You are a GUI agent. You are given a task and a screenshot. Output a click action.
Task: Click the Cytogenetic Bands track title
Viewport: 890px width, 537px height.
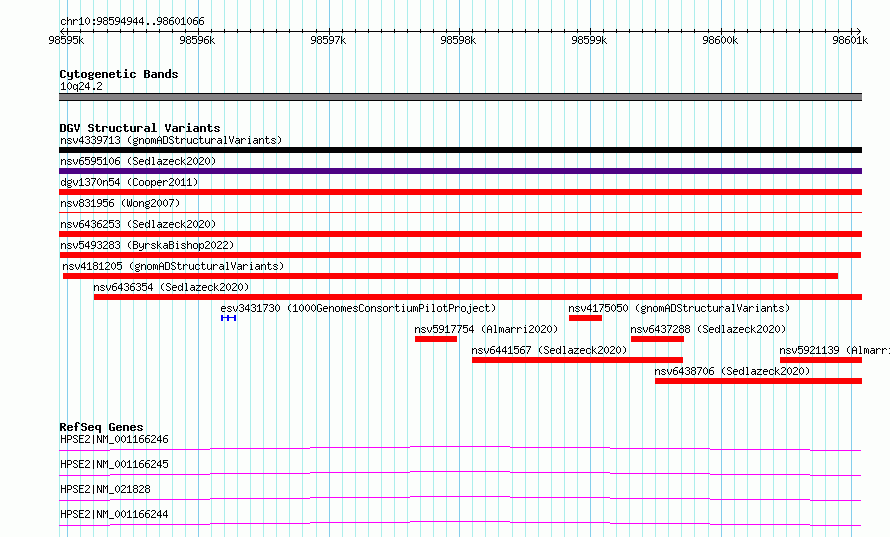[x=119, y=74]
